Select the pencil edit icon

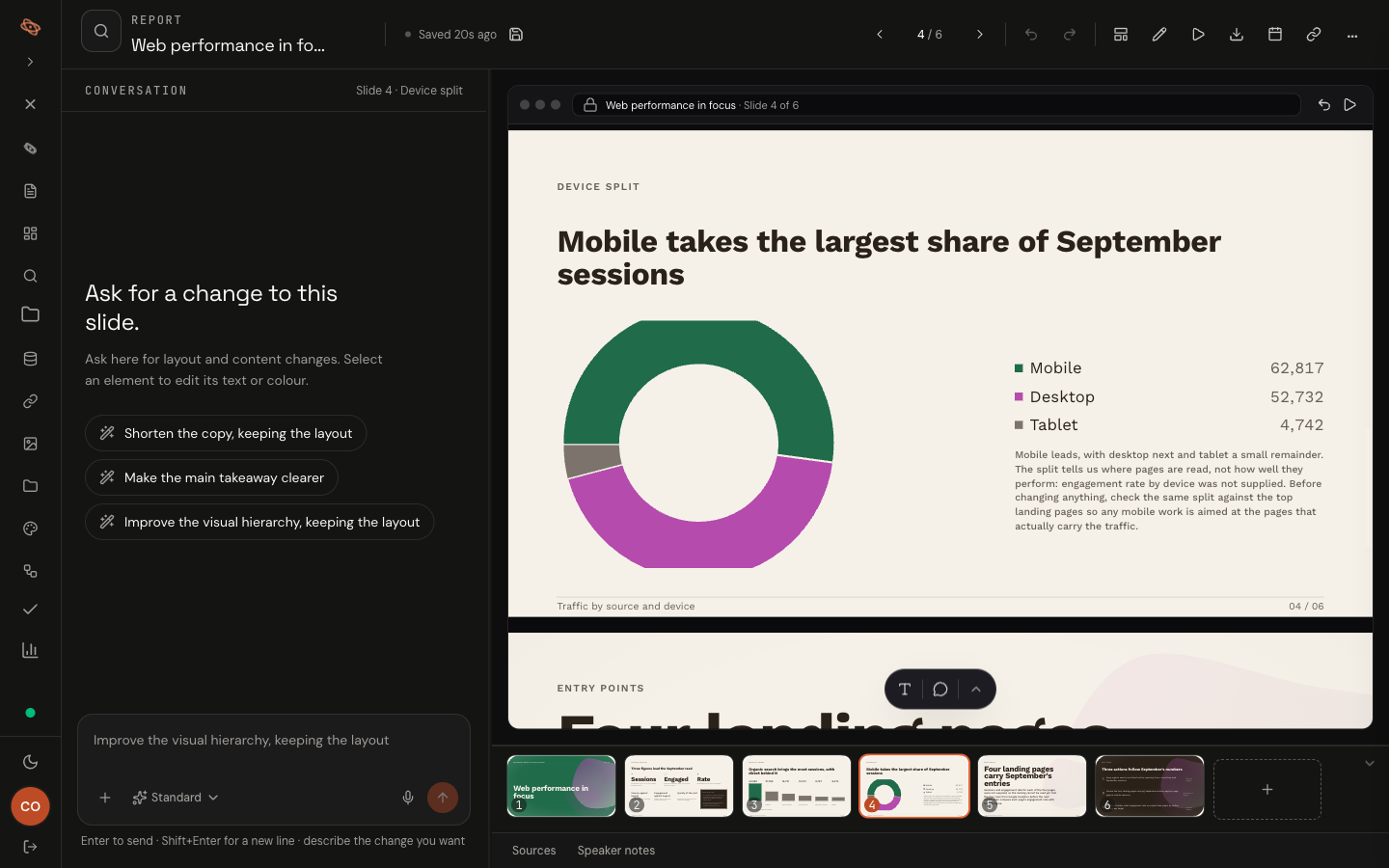click(1159, 35)
